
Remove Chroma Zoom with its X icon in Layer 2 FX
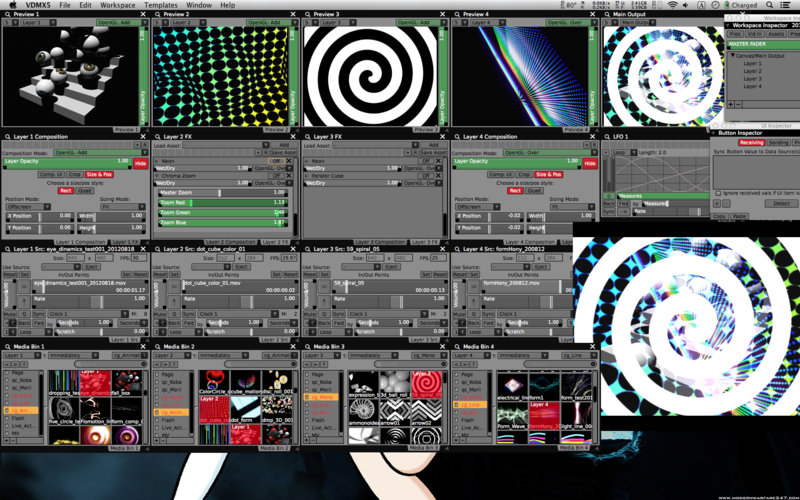289,176
